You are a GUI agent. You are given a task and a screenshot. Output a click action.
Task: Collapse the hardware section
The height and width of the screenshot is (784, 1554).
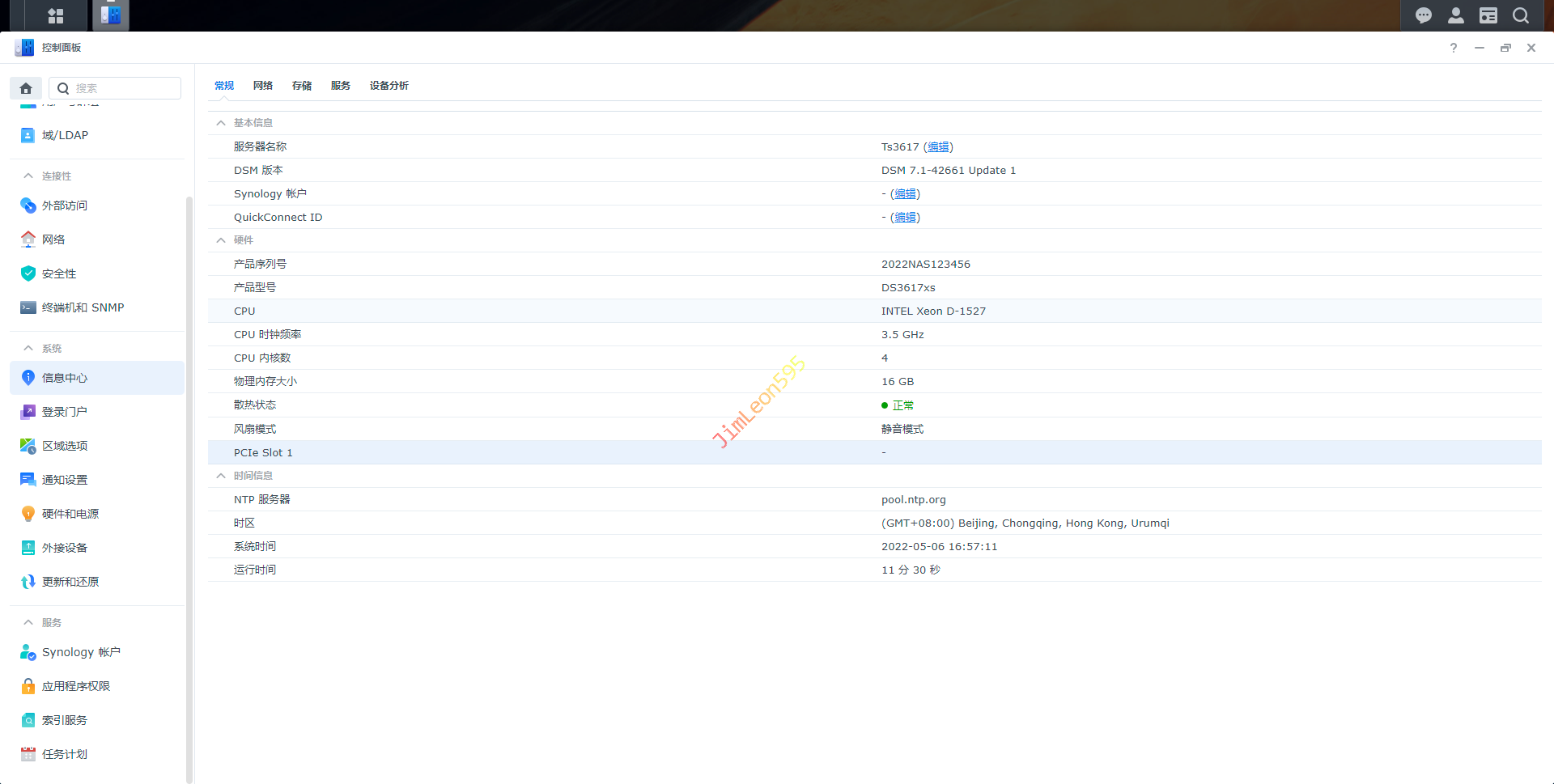(x=221, y=240)
